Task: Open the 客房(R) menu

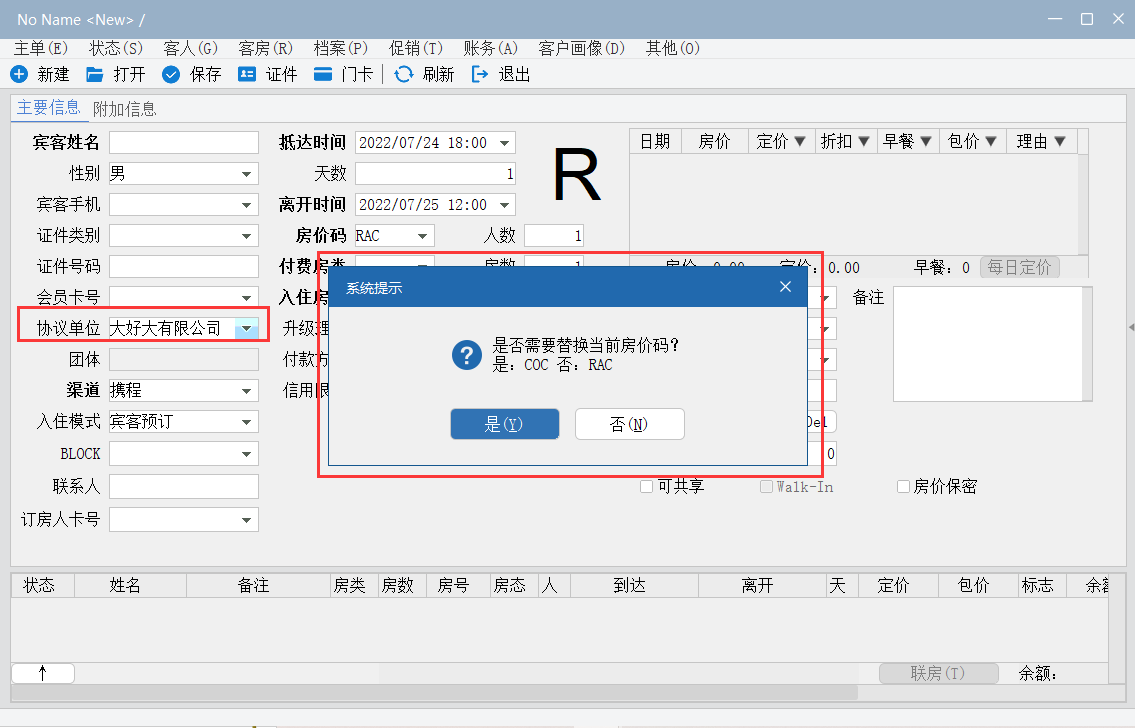Action: coord(266,48)
